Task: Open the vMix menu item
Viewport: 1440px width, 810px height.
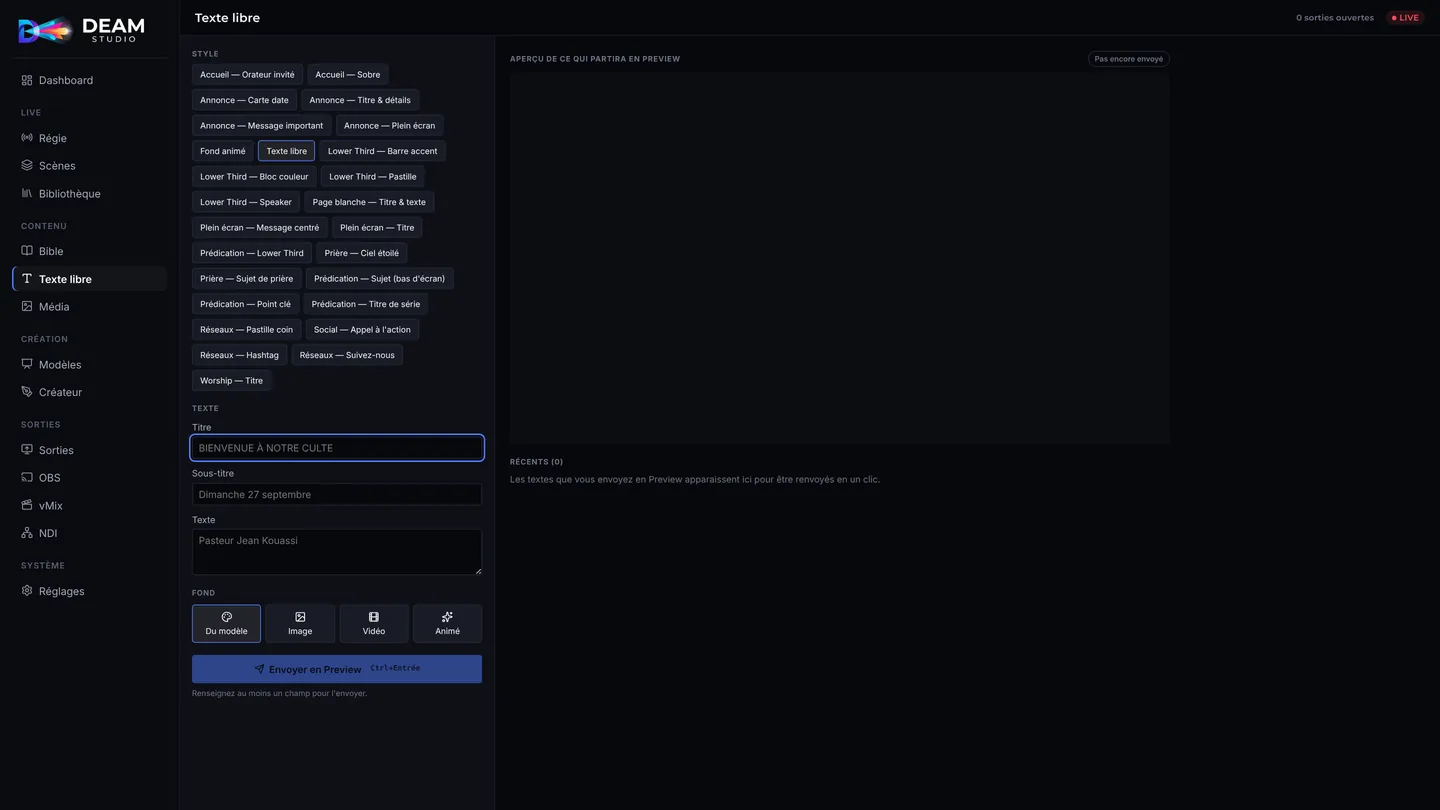Action: click(89, 506)
